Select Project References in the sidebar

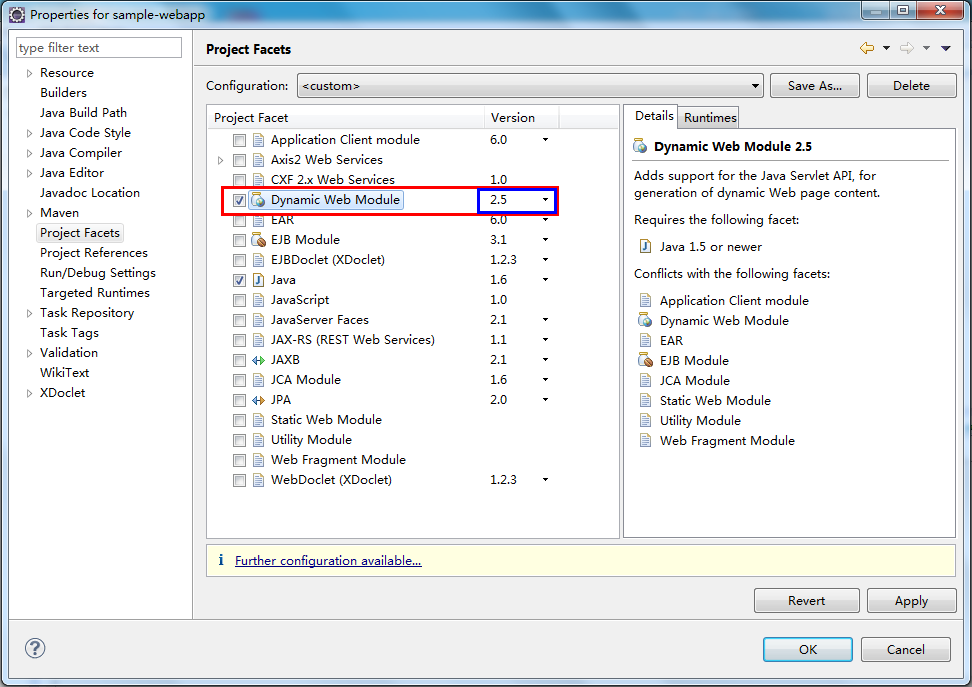94,252
